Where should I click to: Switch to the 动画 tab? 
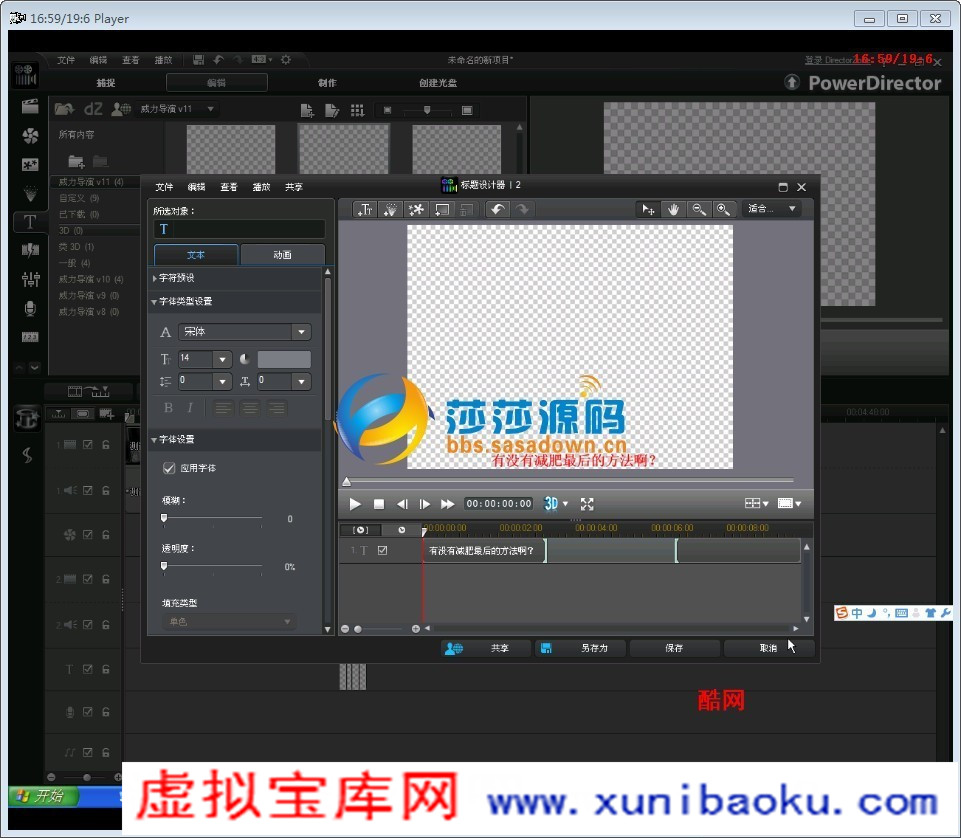tap(282, 255)
